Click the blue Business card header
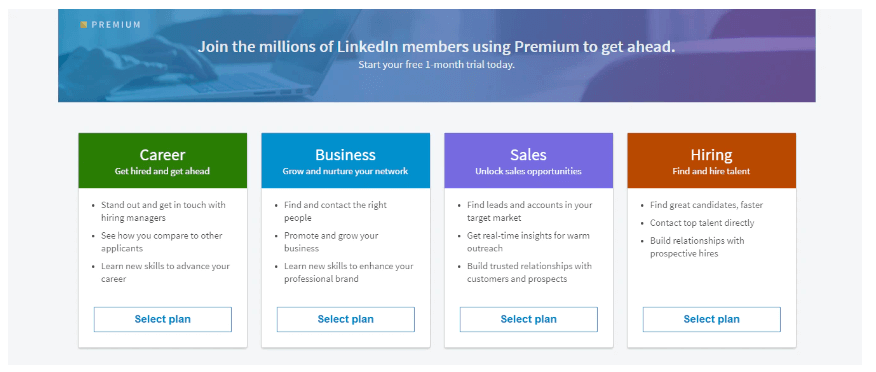 [346, 160]
